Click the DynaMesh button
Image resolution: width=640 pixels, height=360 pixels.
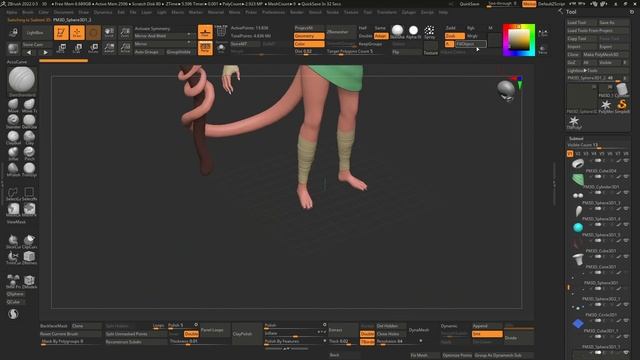(x=419, y=330)
